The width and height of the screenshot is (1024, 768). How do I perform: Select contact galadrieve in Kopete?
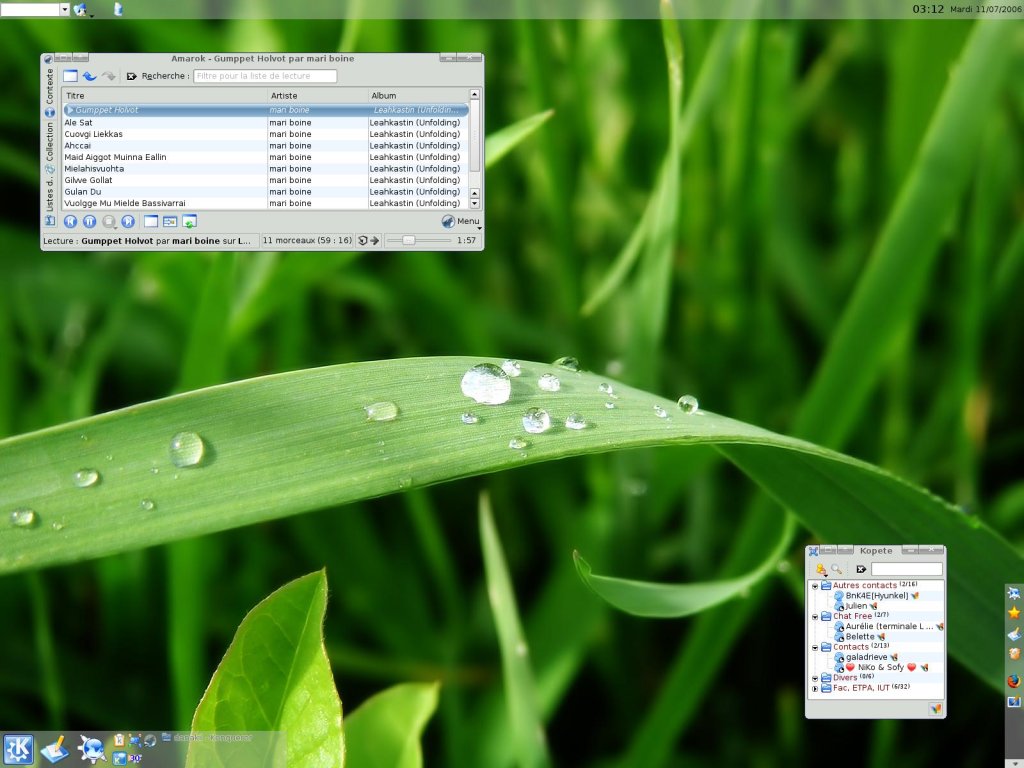(x=866, y=657)
